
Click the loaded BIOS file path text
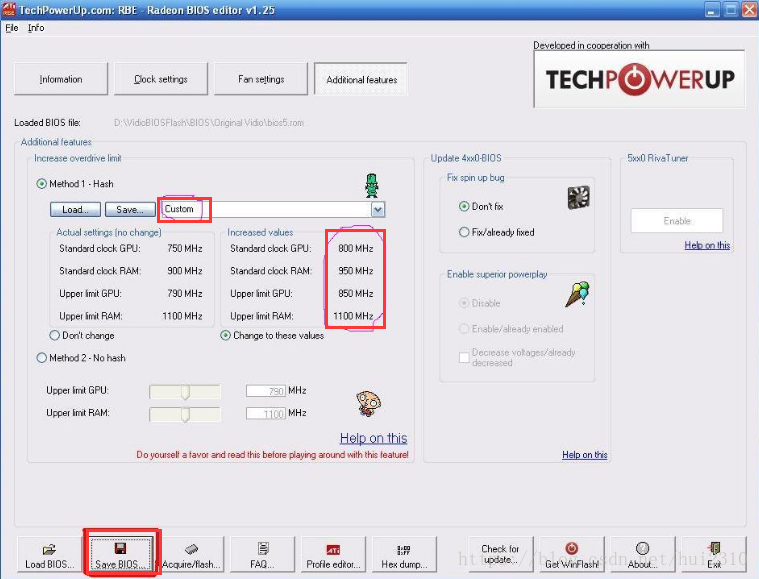point(209,123)
